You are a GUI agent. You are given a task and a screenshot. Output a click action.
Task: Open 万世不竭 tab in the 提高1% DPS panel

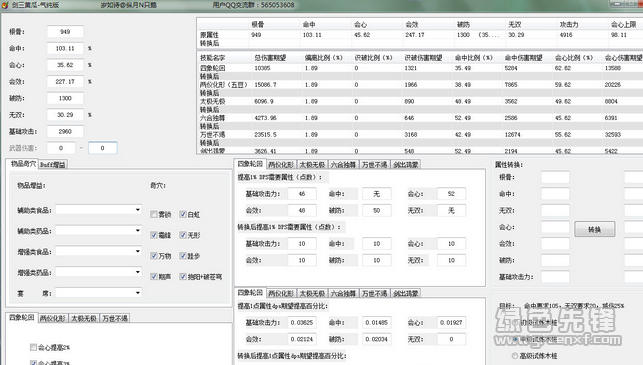tap(374, 164)
